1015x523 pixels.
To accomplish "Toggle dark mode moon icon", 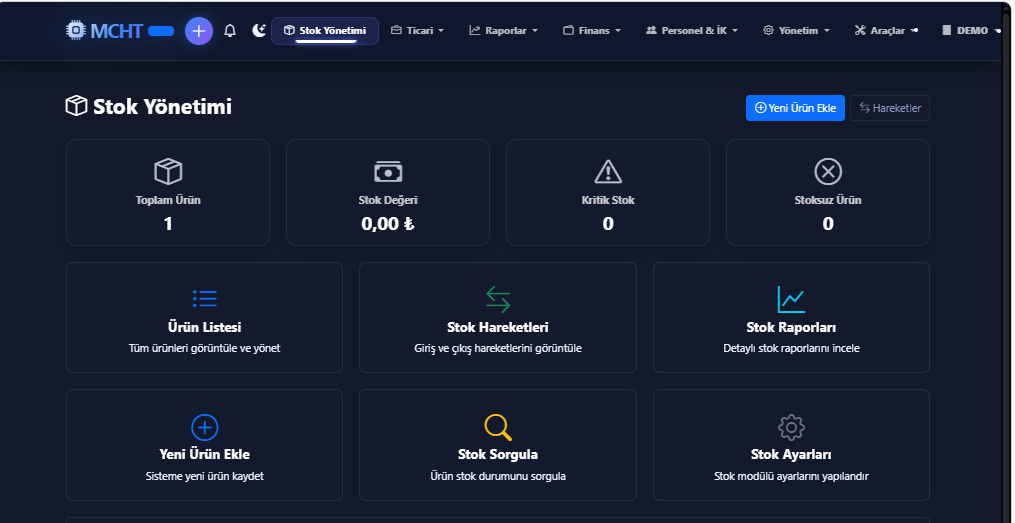I will [x=259, y=30].
